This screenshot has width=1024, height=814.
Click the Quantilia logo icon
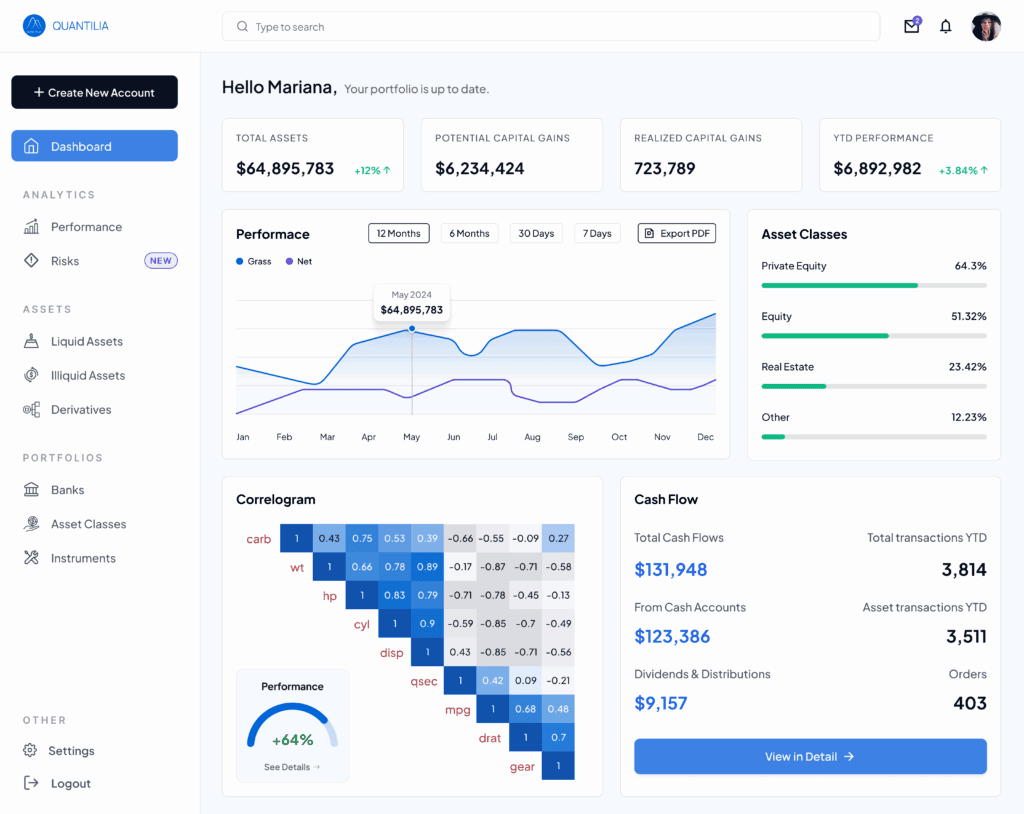coord(34,26)
